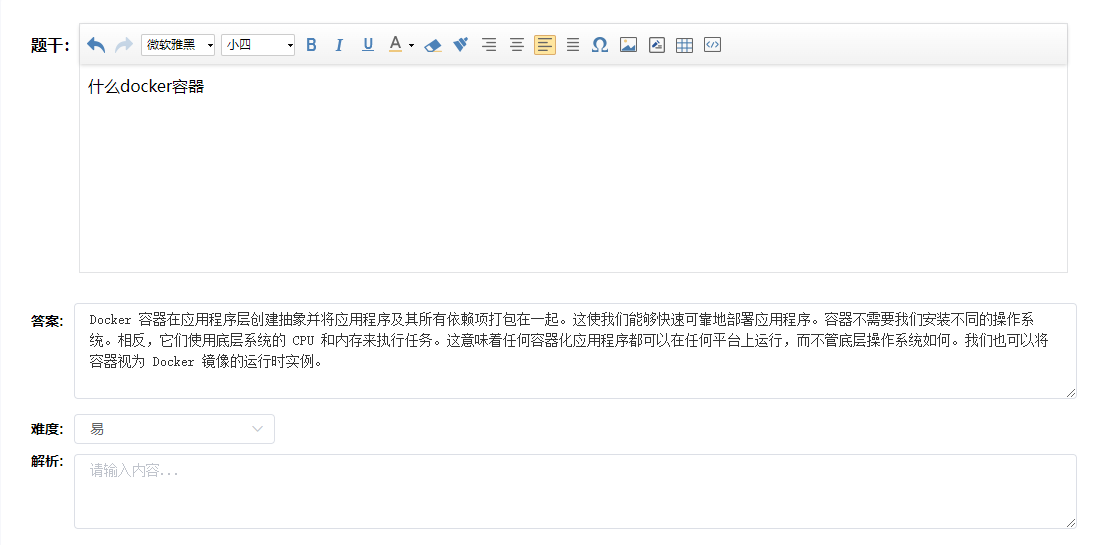This screenshot has height=545, width=1106.
Task: Open the 微软雅黑 font family dropdown
Action: tap(178, 45)
